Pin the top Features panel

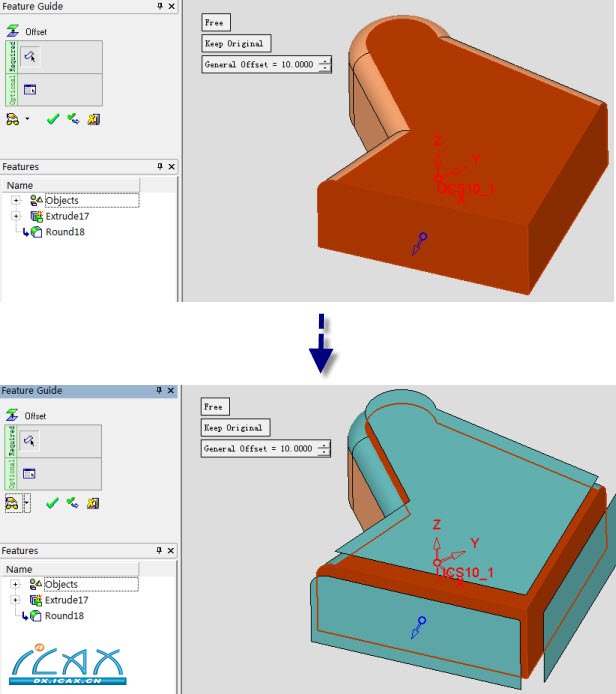pyautogui.click(x=160, y=166)
